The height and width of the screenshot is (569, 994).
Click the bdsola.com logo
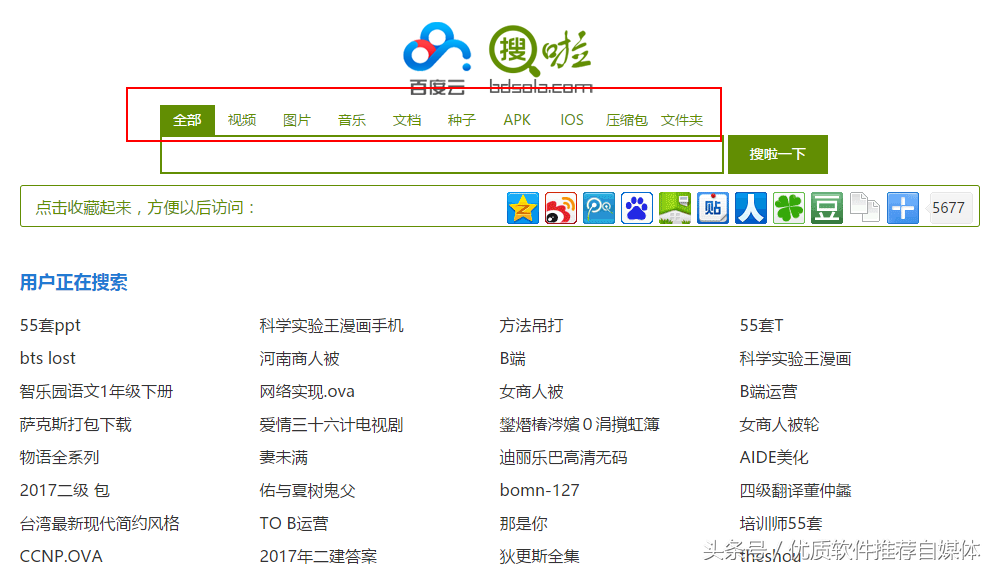tap(541, 60)
